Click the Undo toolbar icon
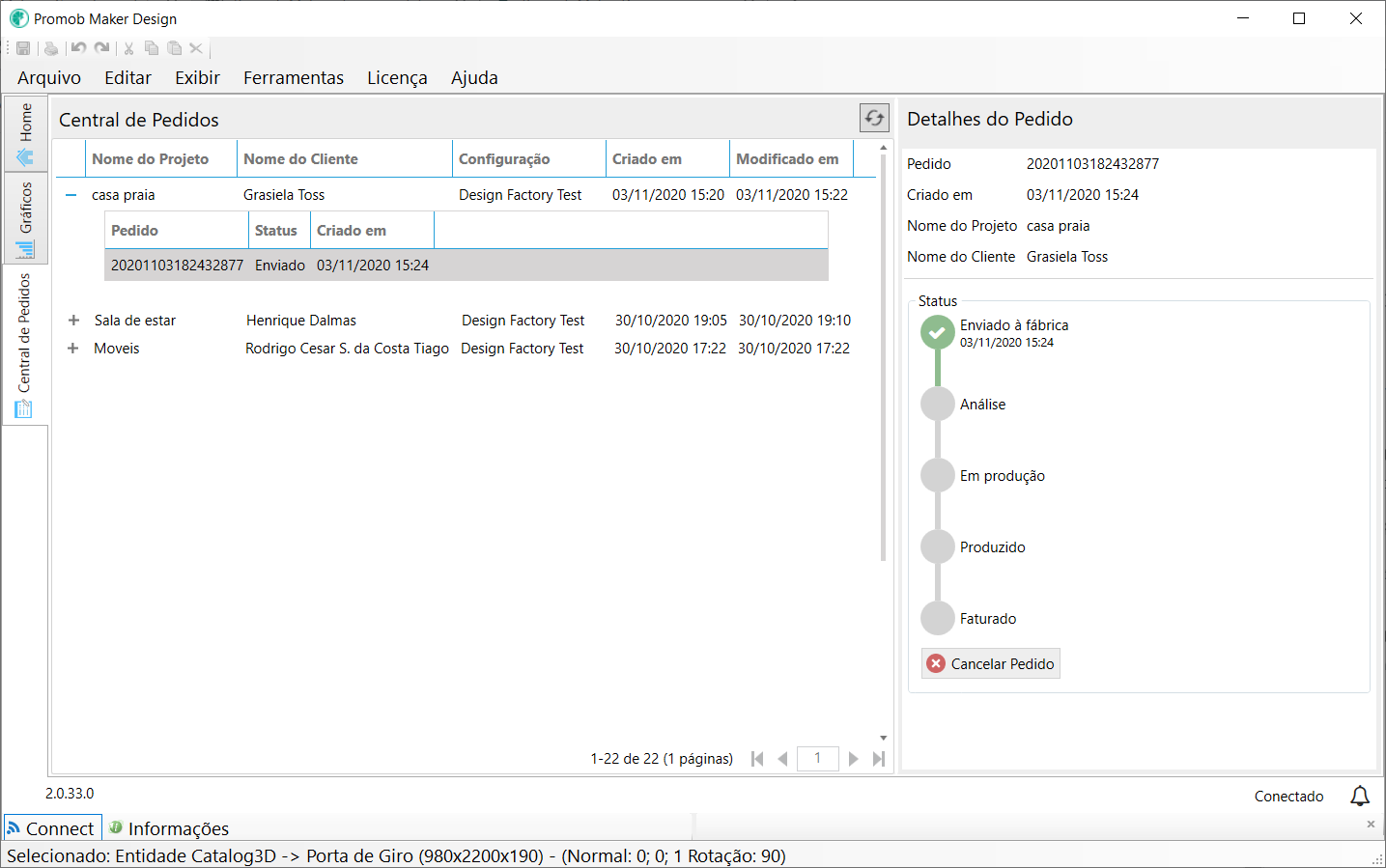 point(78,48)
